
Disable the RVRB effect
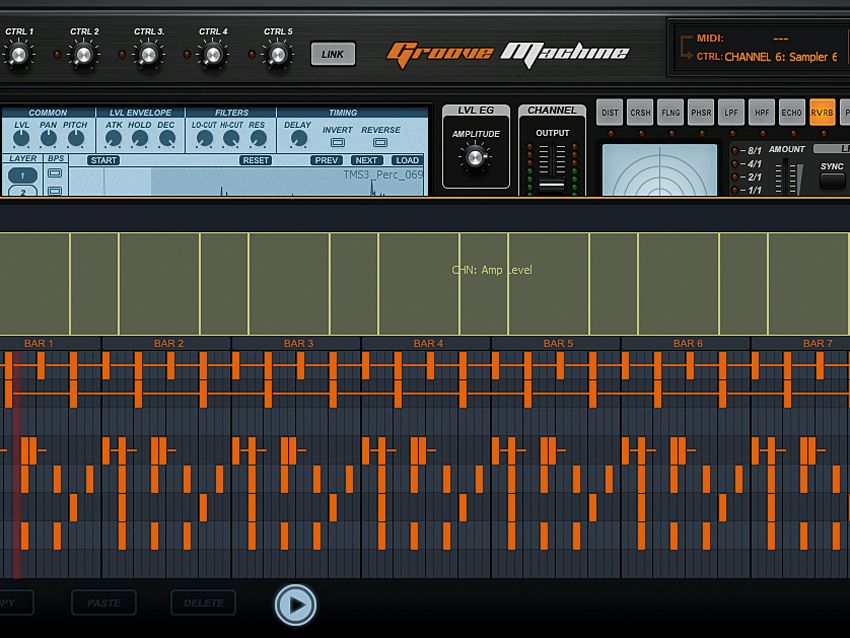pos(822,113)
